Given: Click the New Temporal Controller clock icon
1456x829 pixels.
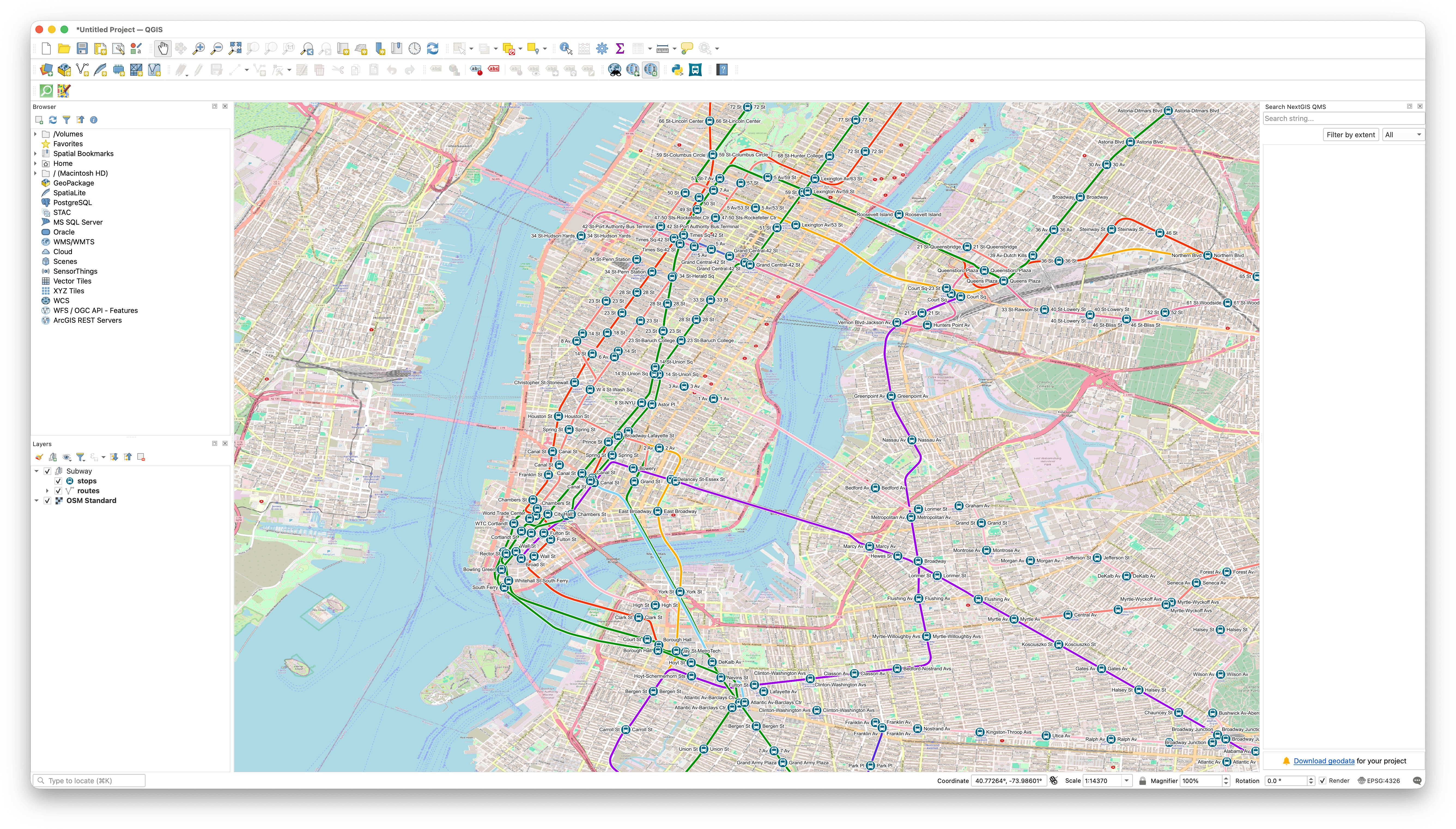Looking at the screenshot, I should (414, 48).
